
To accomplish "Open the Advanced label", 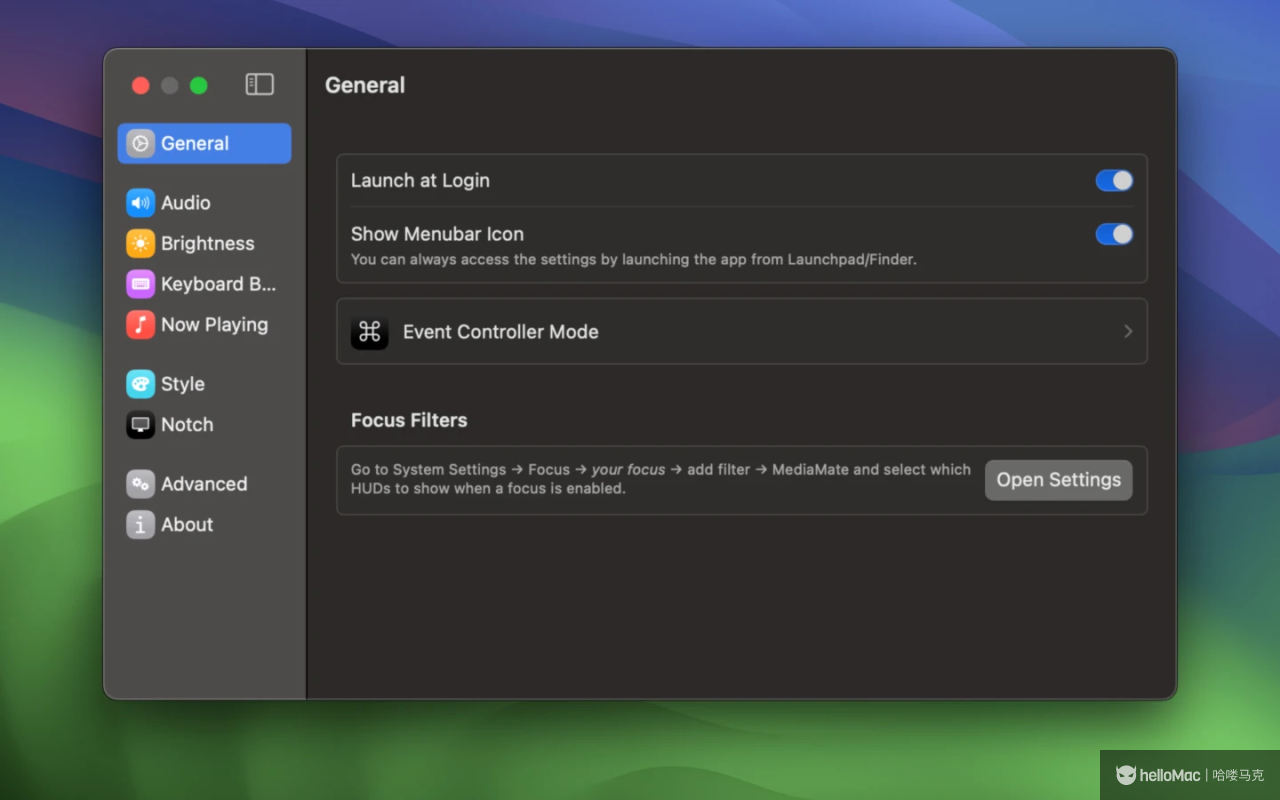I will (204, 484).
